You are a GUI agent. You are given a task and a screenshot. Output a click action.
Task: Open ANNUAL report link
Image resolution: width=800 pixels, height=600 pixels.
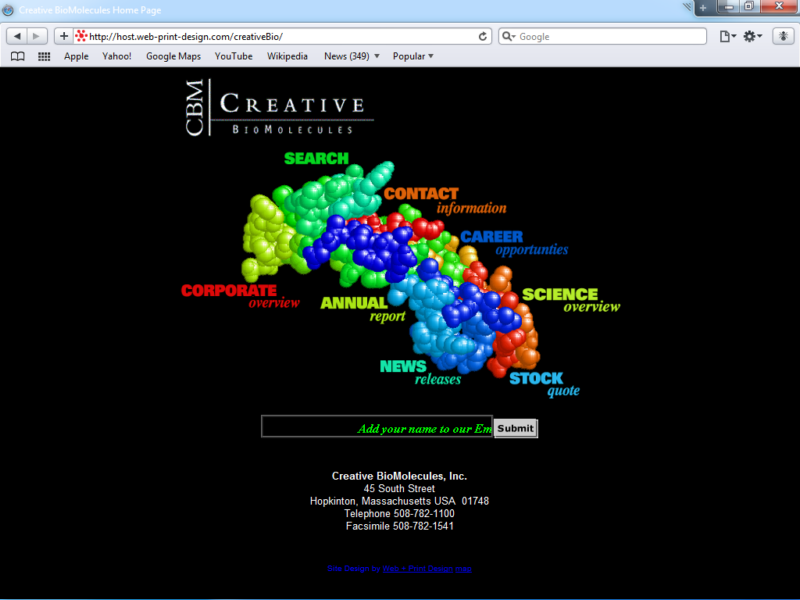pyautogui.click(x=363, y=309)
